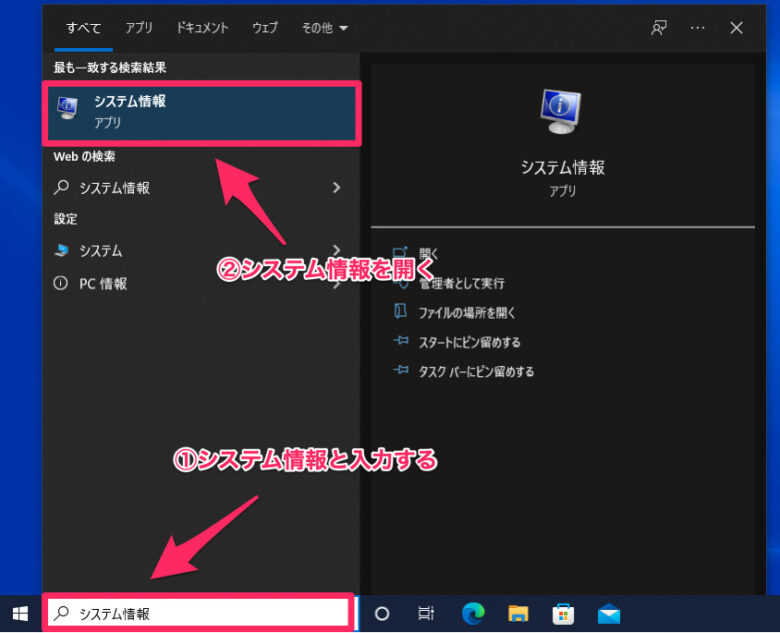This screenshot has height=633, width=780.
Task: Open Task View from taskbar
Action: 426,614
